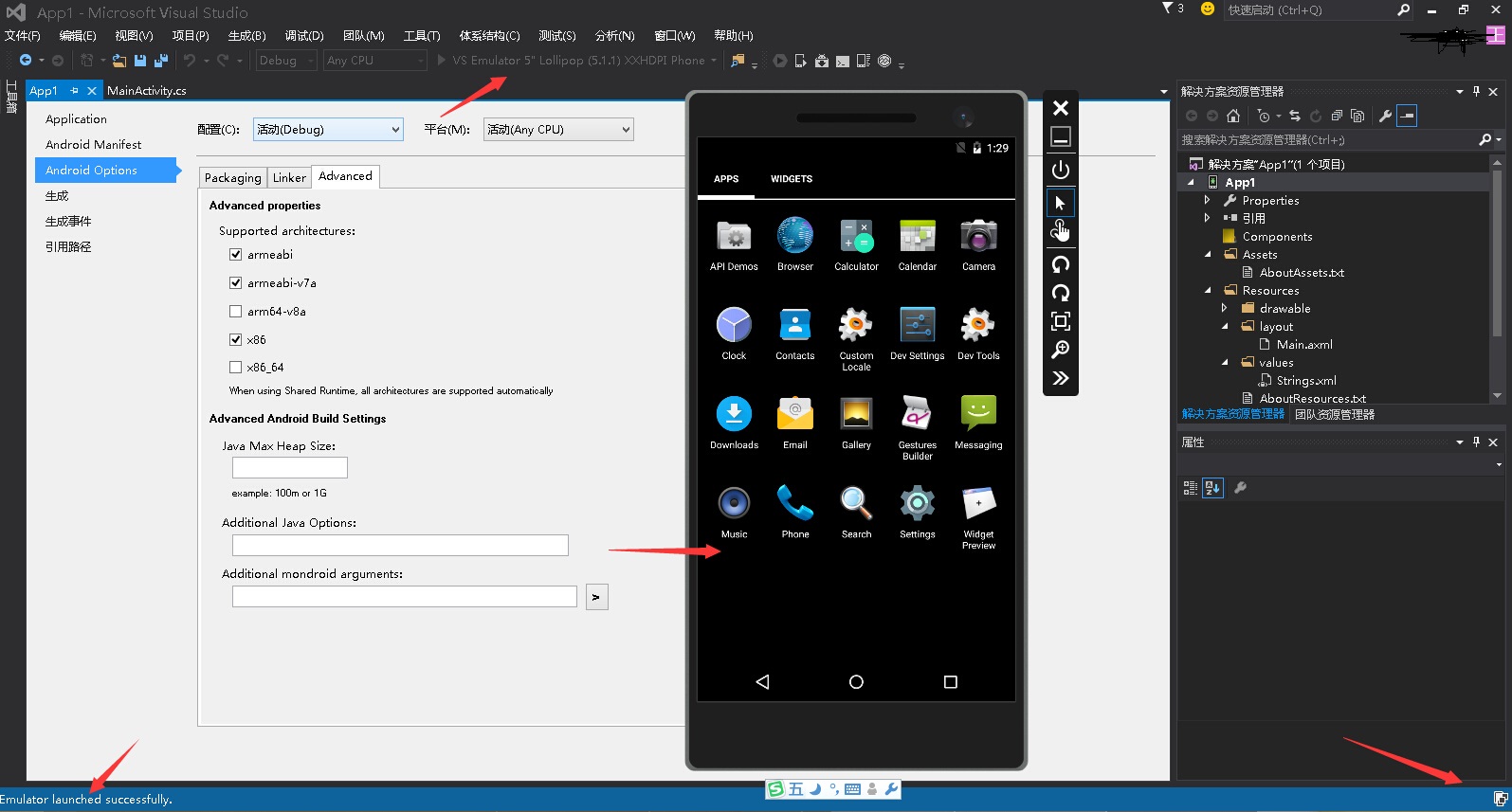Viewport: 1512px width, 812px height.
Task: Open the 生成(B) build menu
Action: (246, 36)
